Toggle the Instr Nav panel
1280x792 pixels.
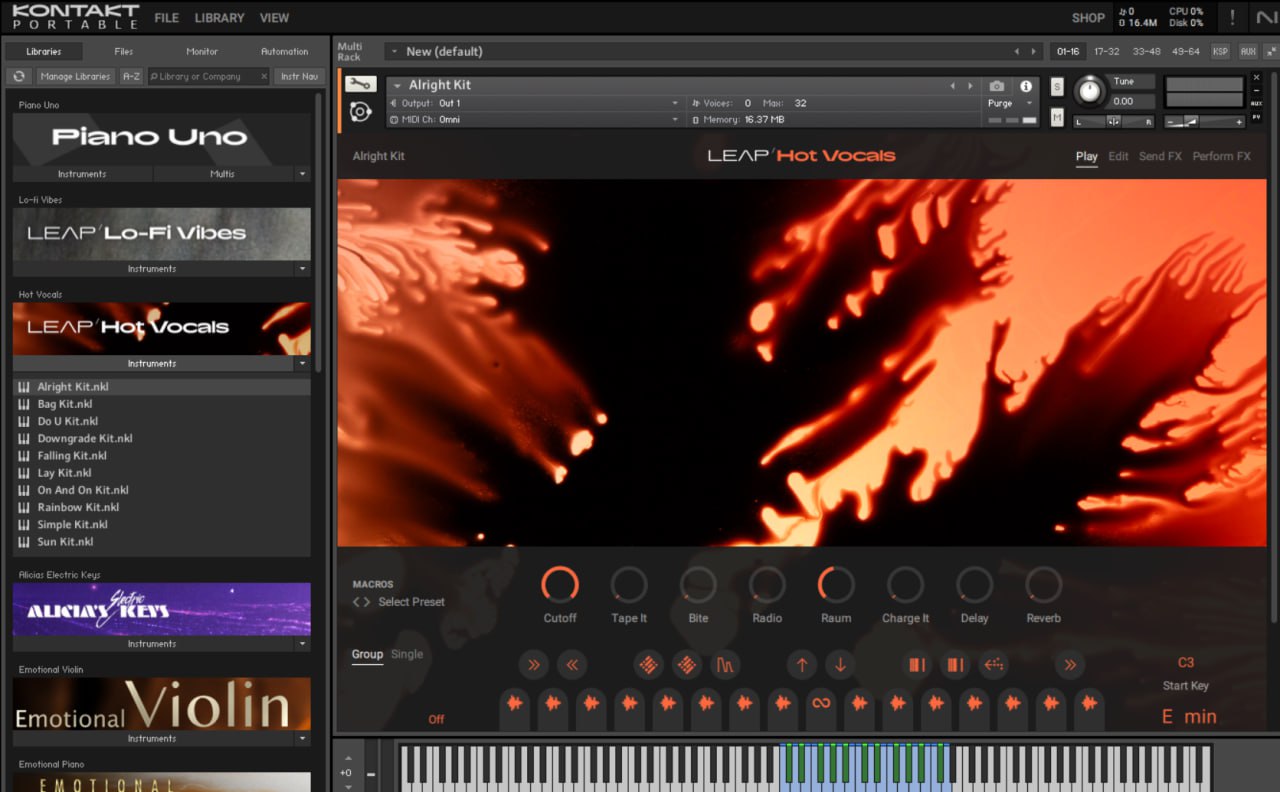299,76
